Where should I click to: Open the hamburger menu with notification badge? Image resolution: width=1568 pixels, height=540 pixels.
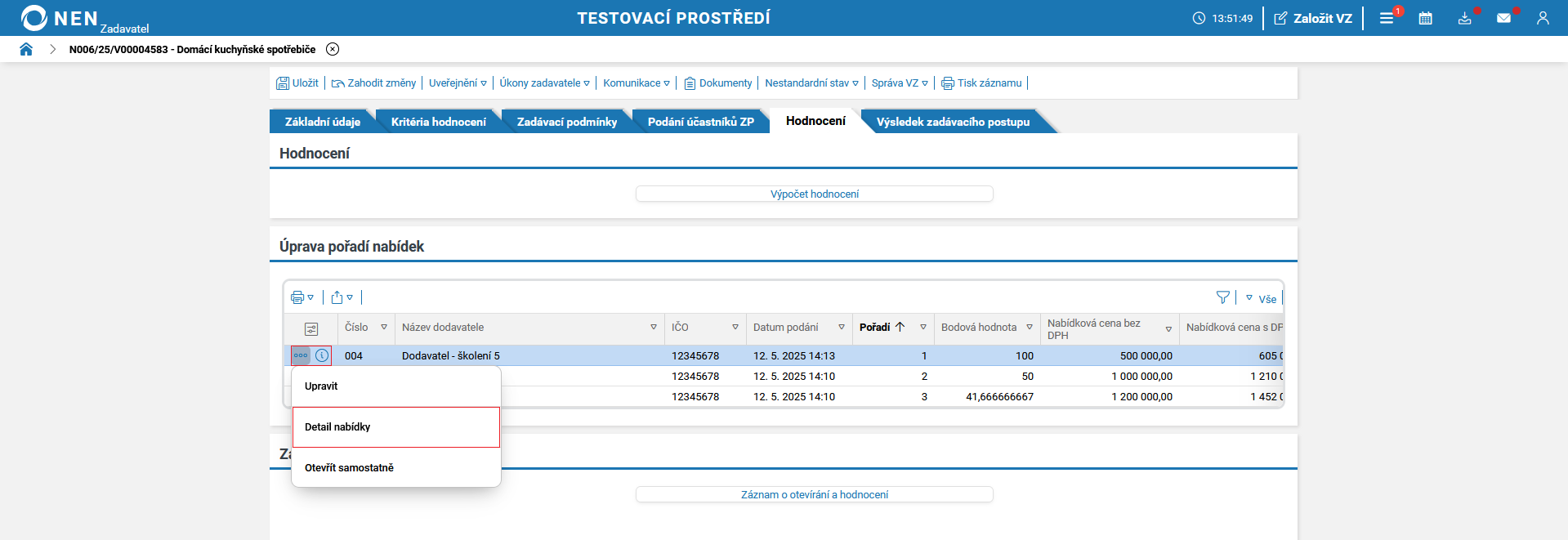coord(1387,18)
